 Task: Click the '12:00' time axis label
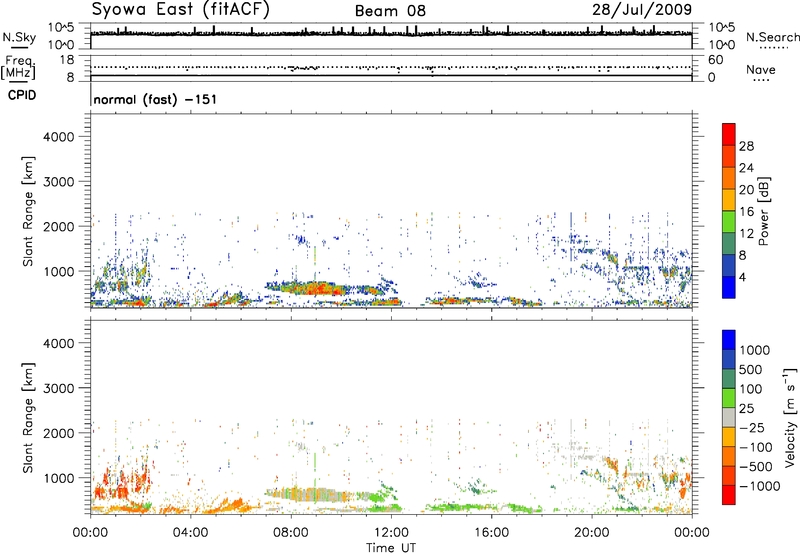[391, 533]
